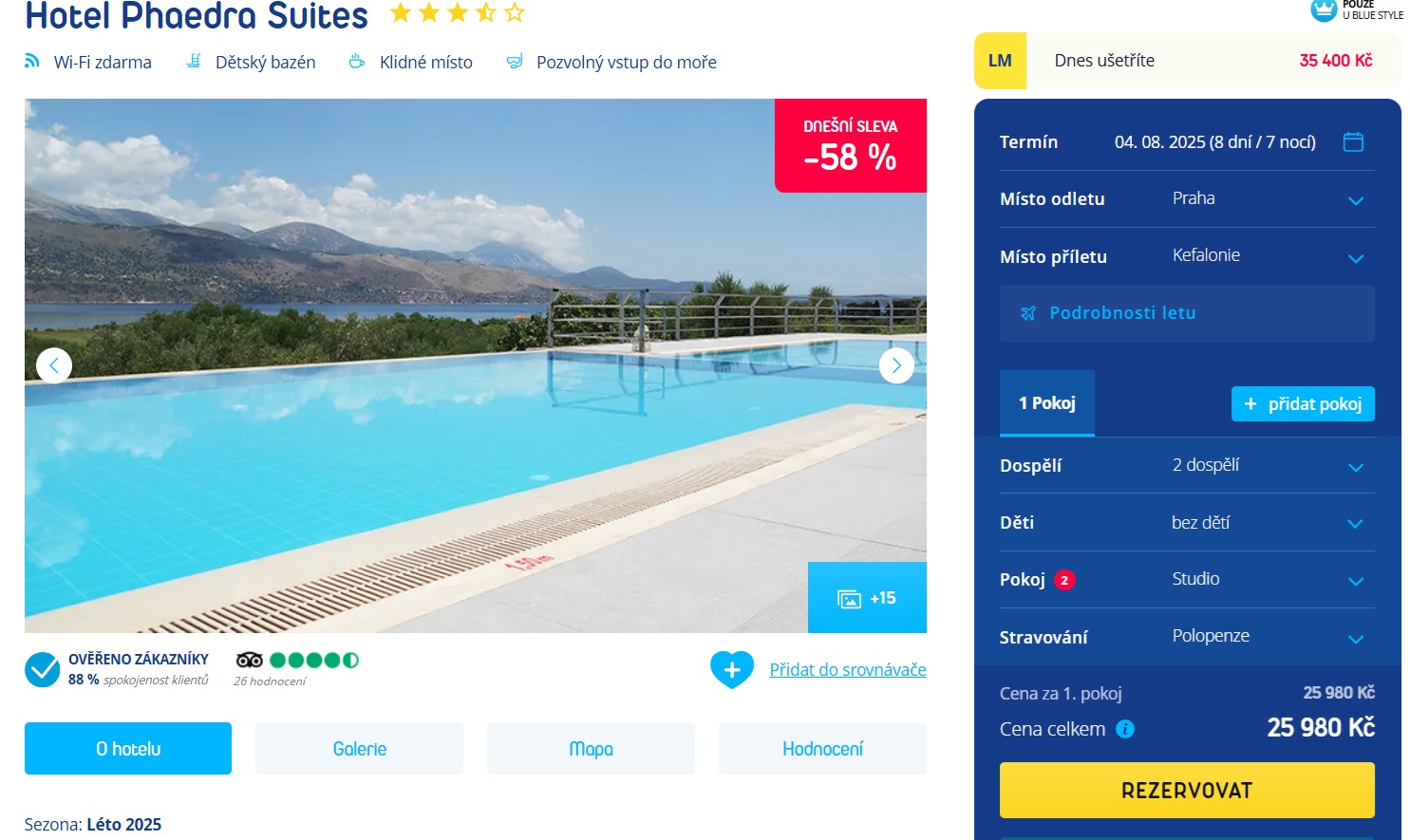
Task: Click the red Pokoj count badge
Action: 1064,580
